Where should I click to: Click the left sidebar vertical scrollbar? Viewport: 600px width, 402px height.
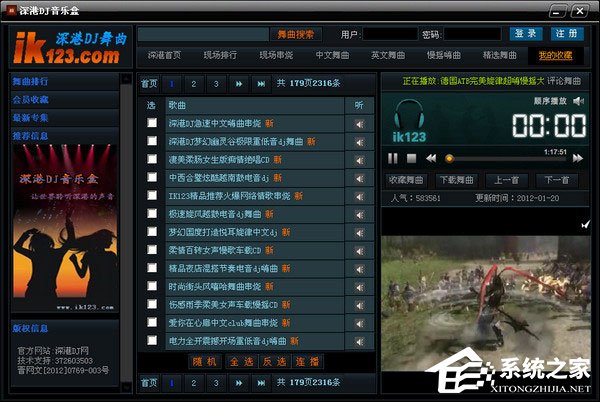[126, 233]
